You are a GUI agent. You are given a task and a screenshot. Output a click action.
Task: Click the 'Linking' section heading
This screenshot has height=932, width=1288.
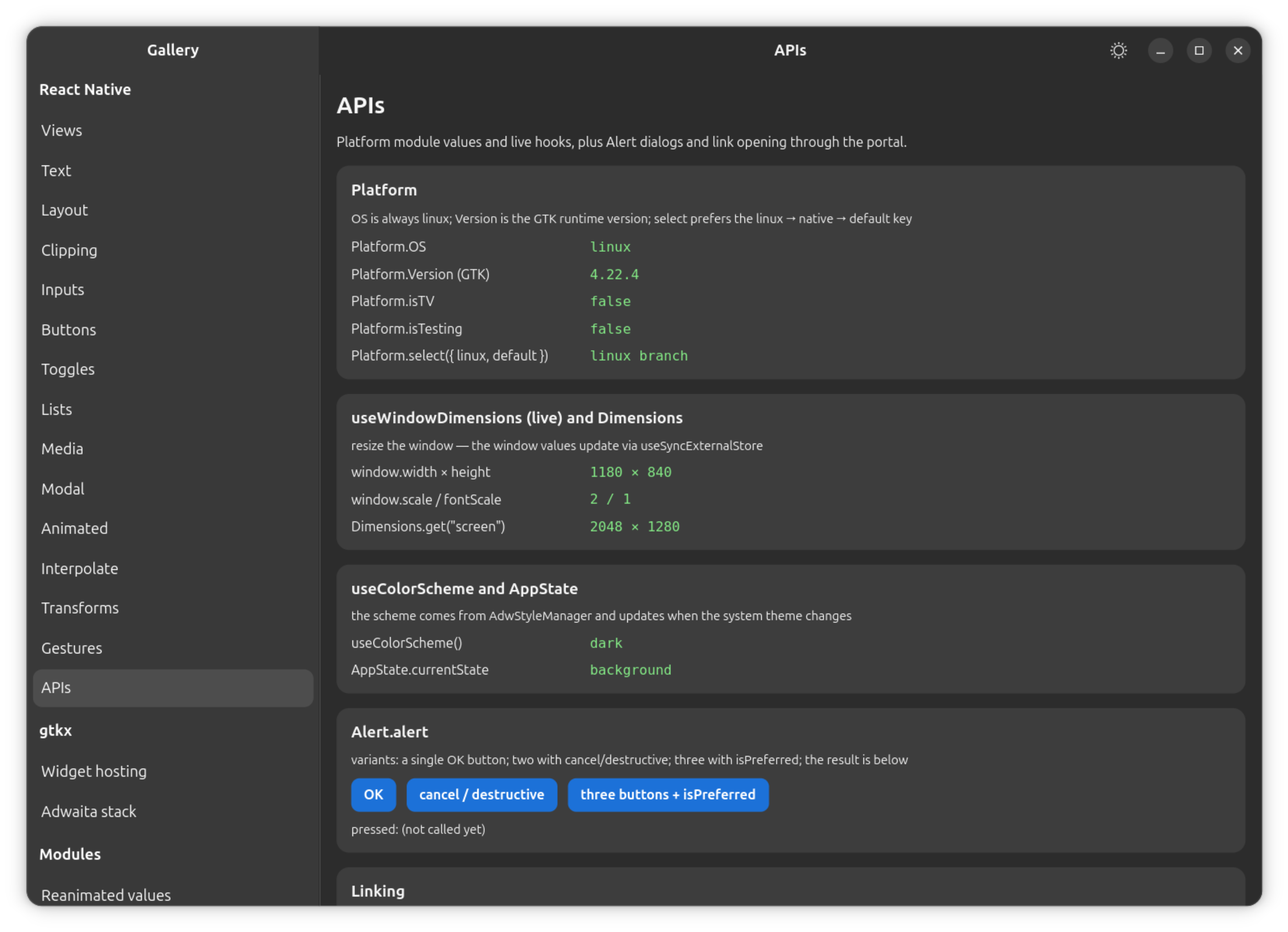coord(377,891)
